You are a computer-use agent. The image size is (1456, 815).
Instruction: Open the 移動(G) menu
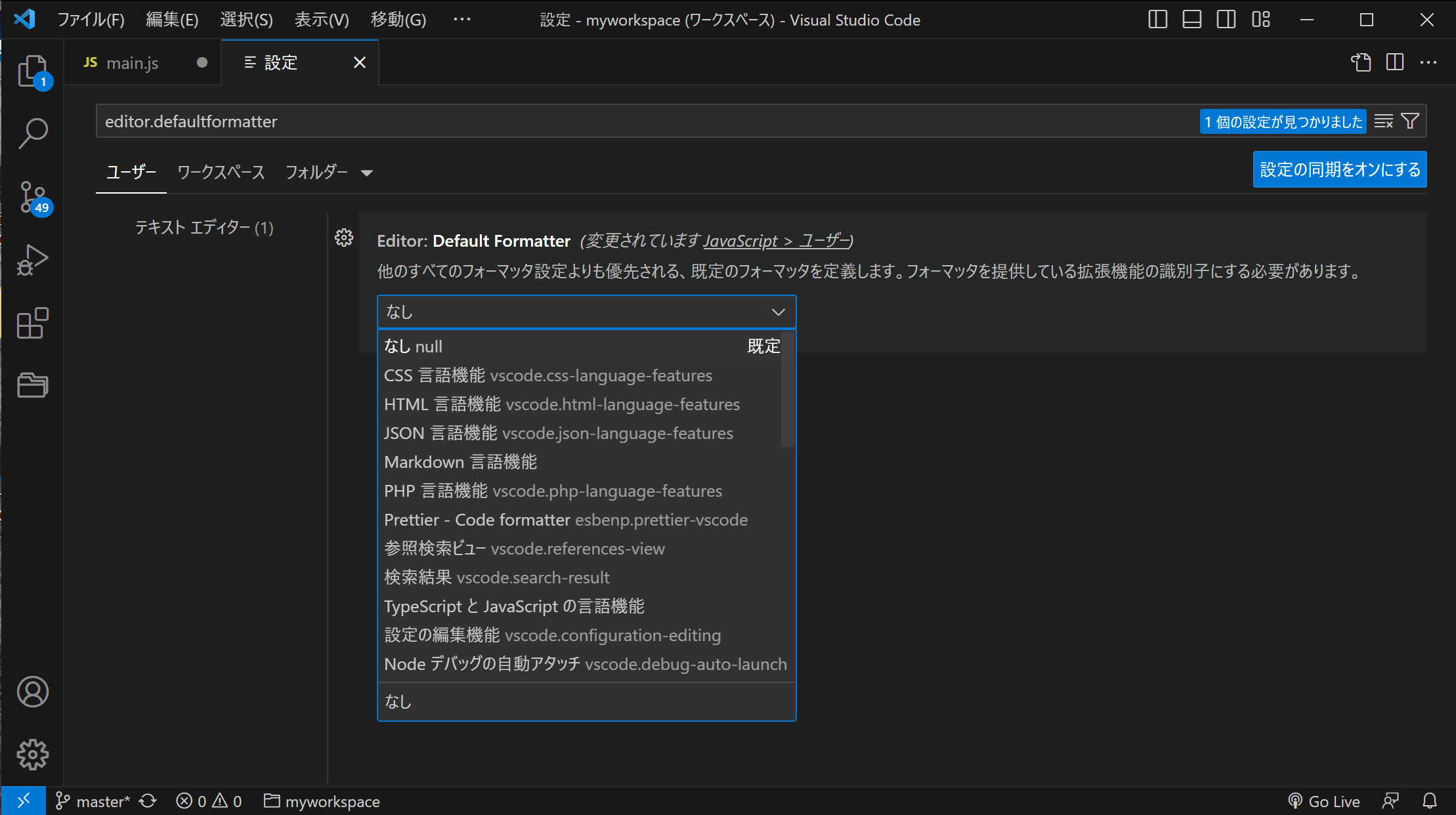click(x=398, y=20)
